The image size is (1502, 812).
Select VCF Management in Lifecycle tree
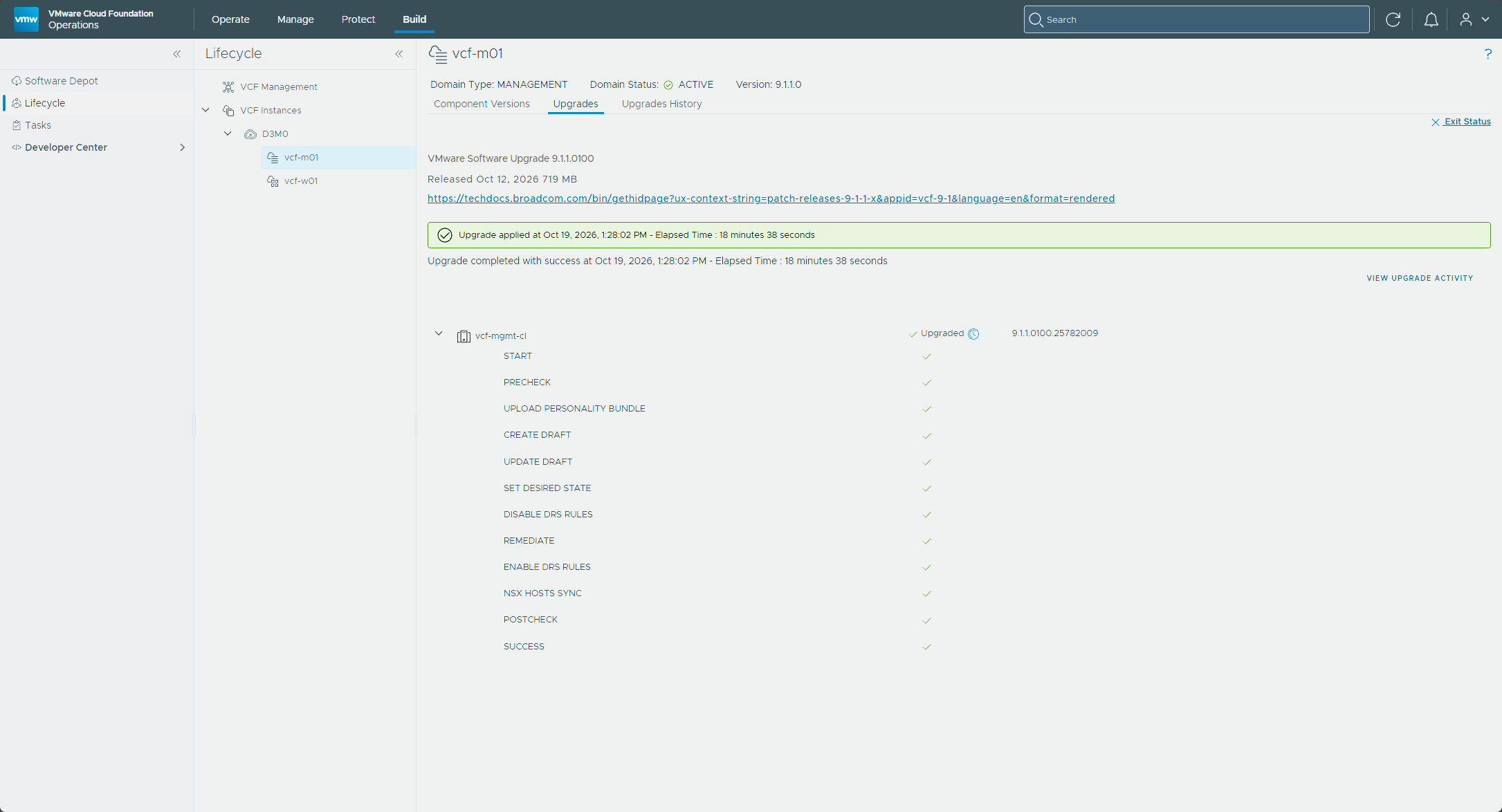(279, 87)
